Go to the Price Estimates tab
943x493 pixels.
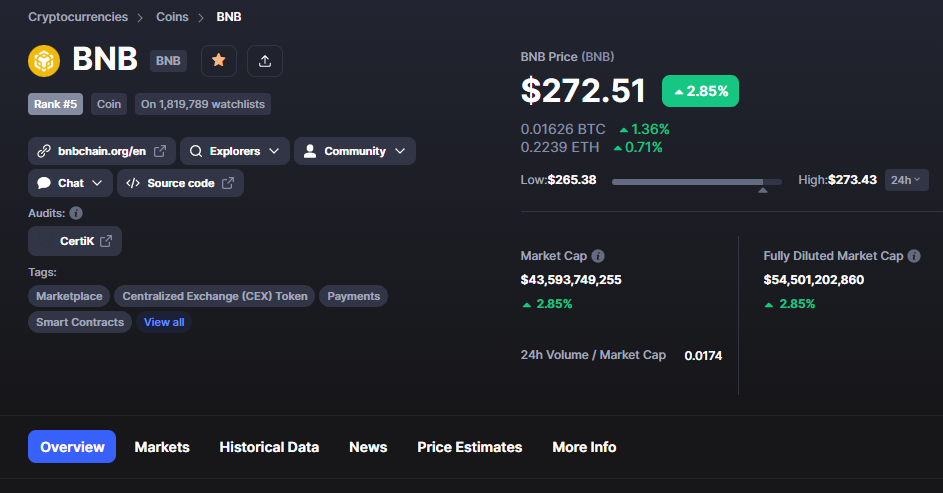[x=470, y=447]
